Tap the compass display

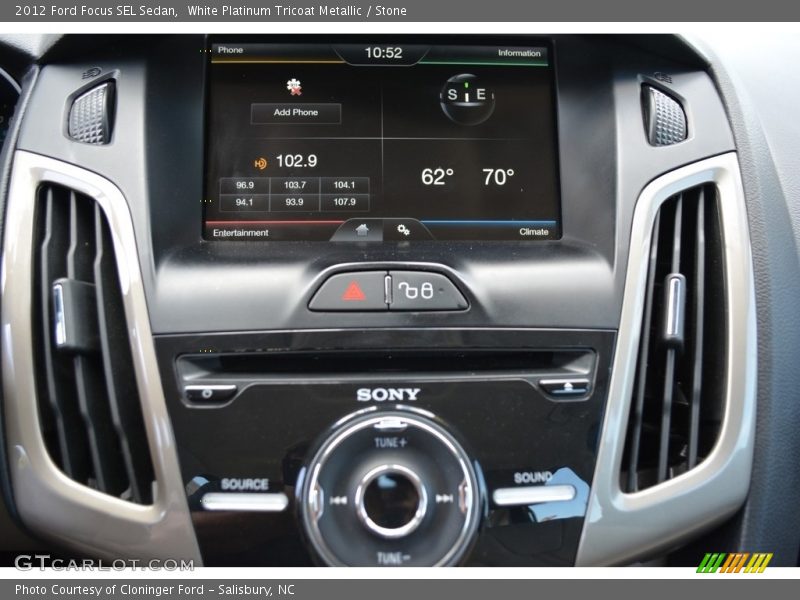467,98
